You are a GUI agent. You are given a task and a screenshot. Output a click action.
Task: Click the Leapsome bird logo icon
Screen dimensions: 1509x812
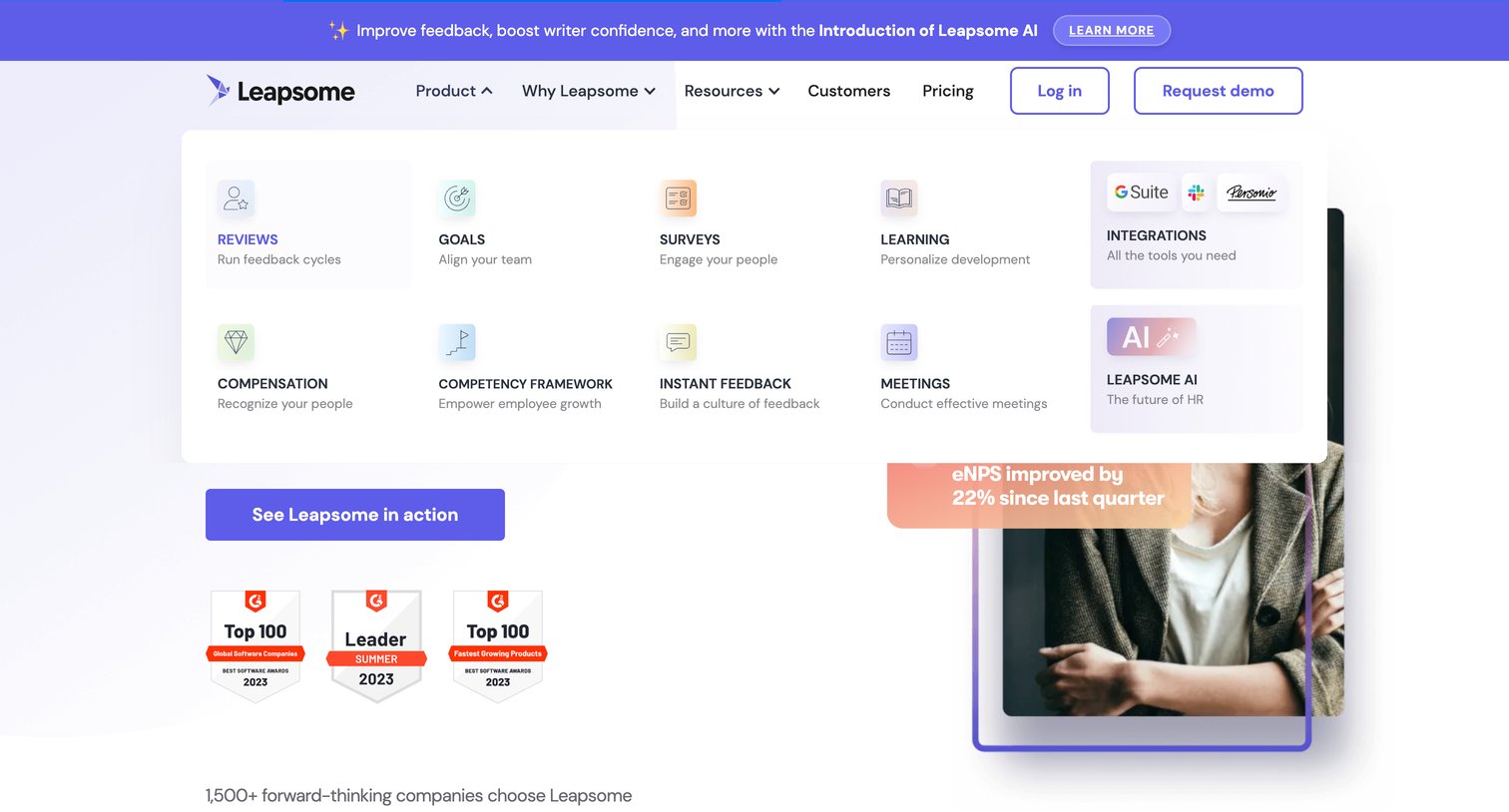coord(218,90)
